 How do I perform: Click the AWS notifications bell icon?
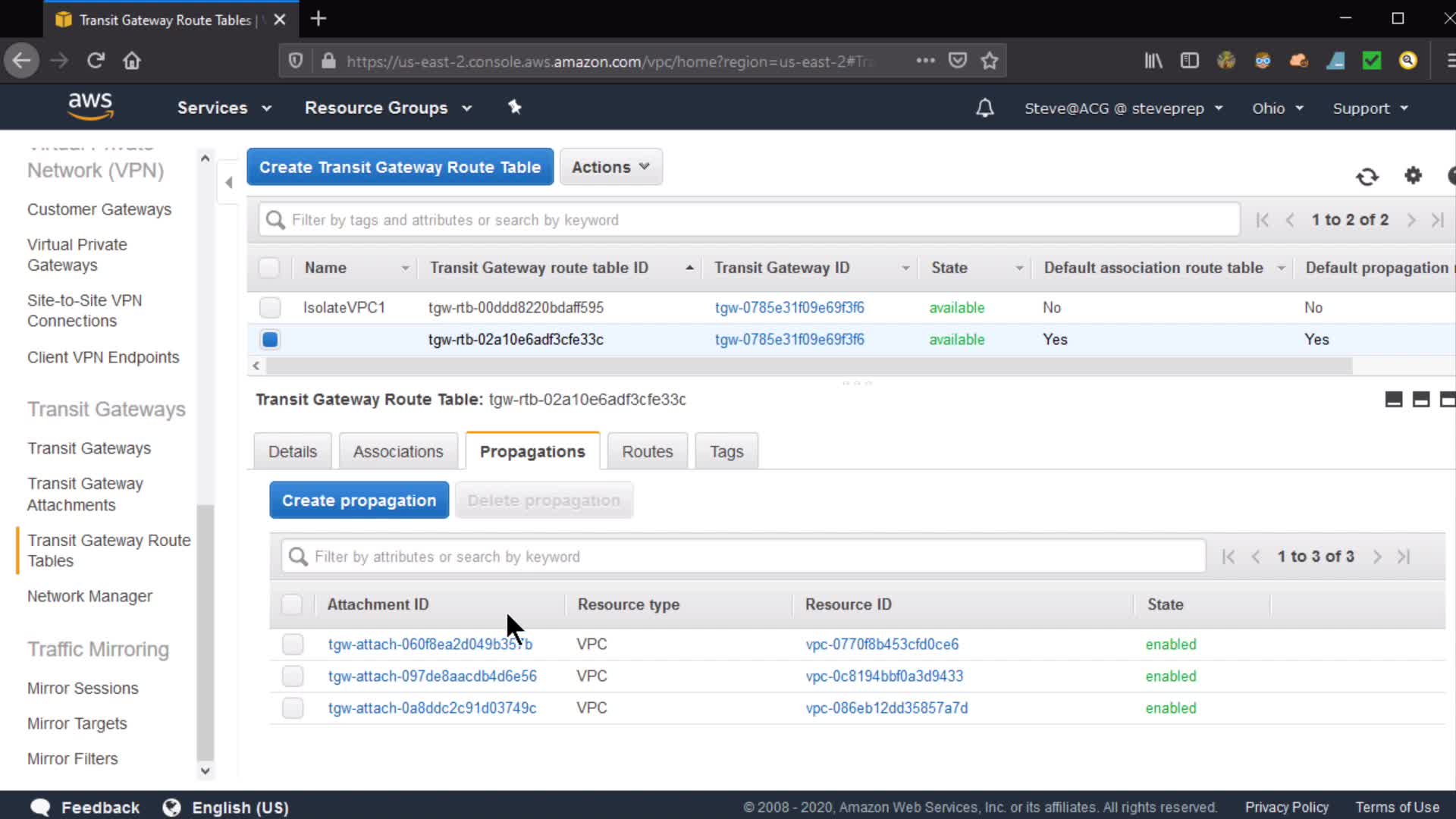pyautogui.click(x=984, y=108)
